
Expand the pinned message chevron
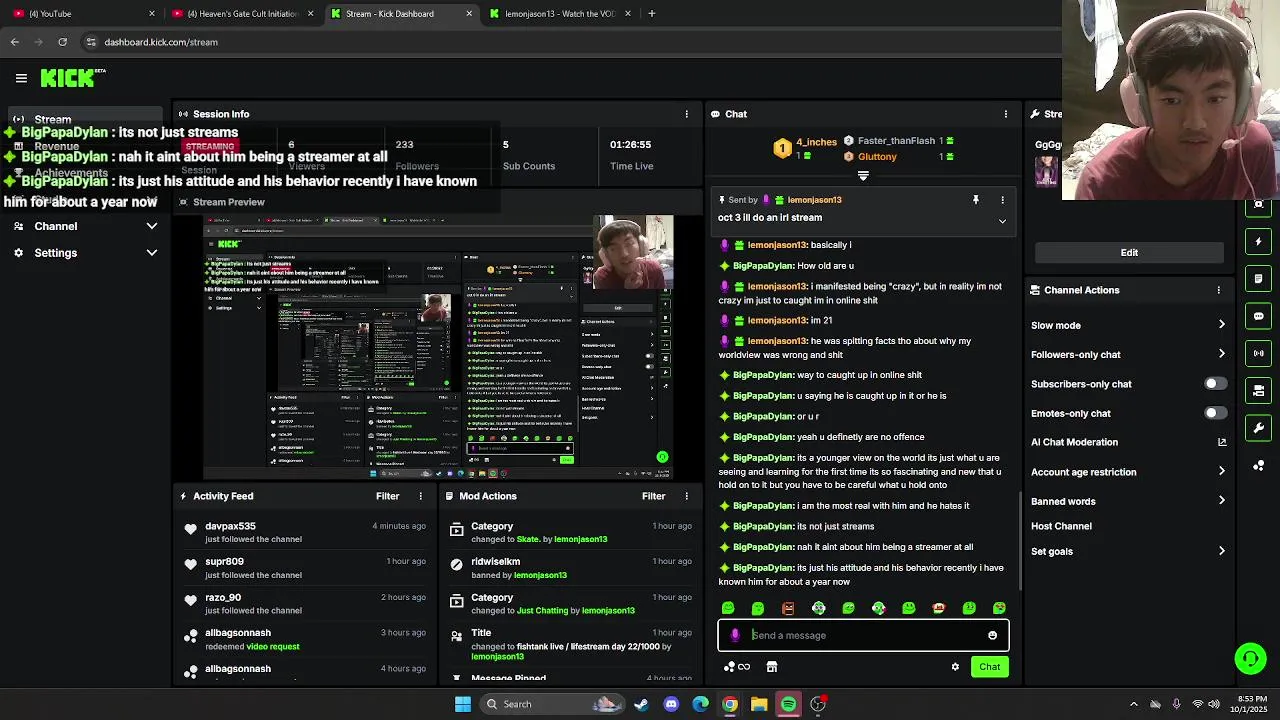click(x=1002, y=221)
